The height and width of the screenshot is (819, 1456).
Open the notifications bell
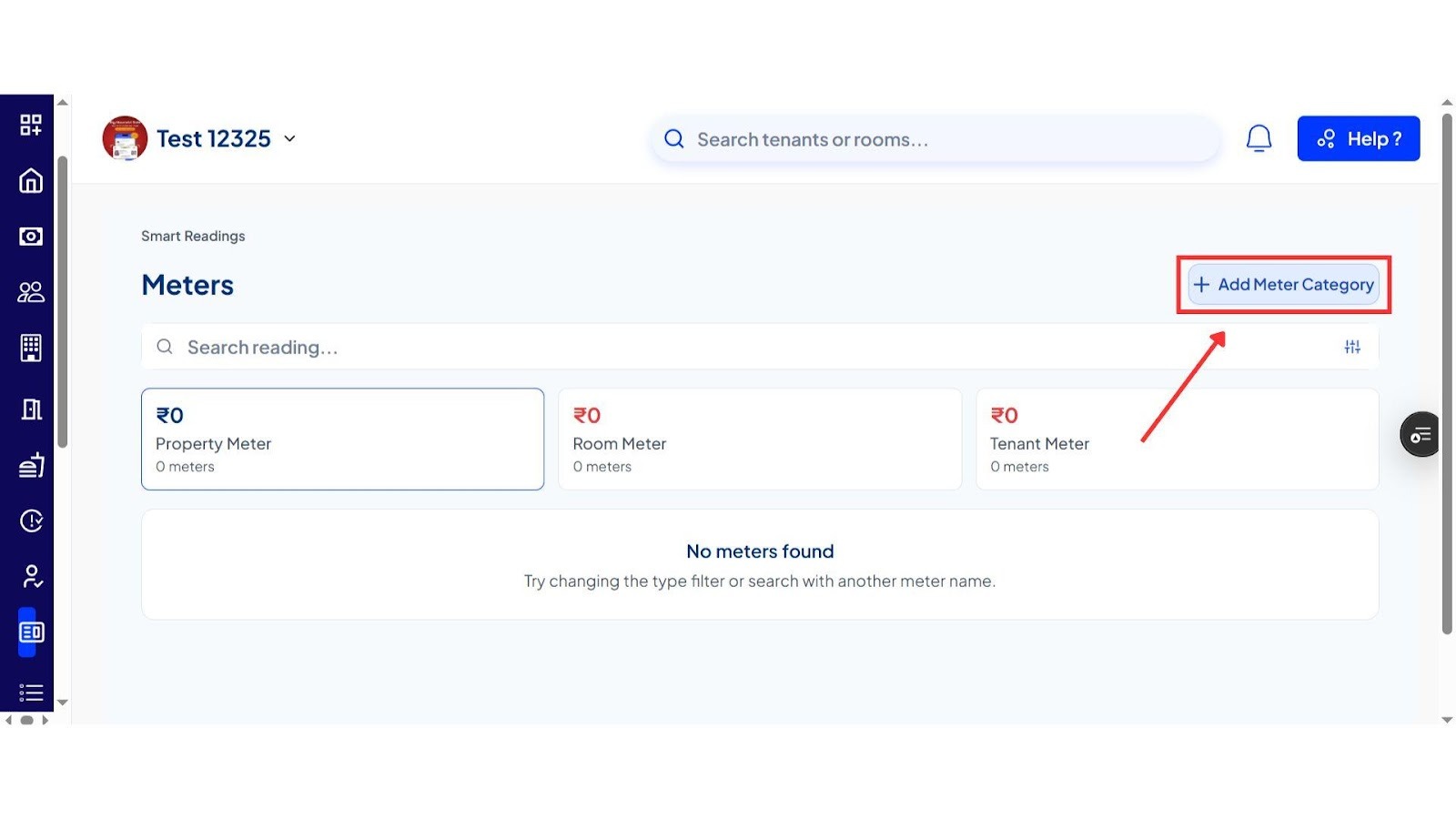click(1259, 138)
